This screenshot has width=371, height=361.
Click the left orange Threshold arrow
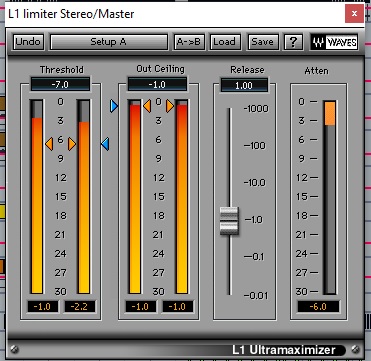[49, 144]
